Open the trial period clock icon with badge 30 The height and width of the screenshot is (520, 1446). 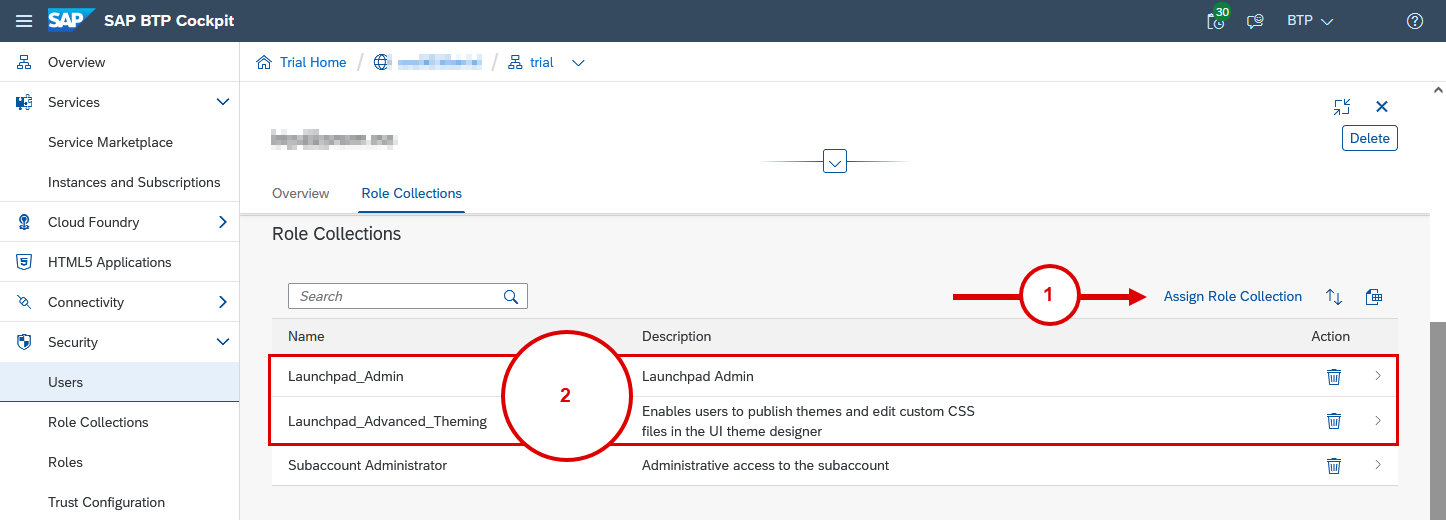(x=1216, y=20)
